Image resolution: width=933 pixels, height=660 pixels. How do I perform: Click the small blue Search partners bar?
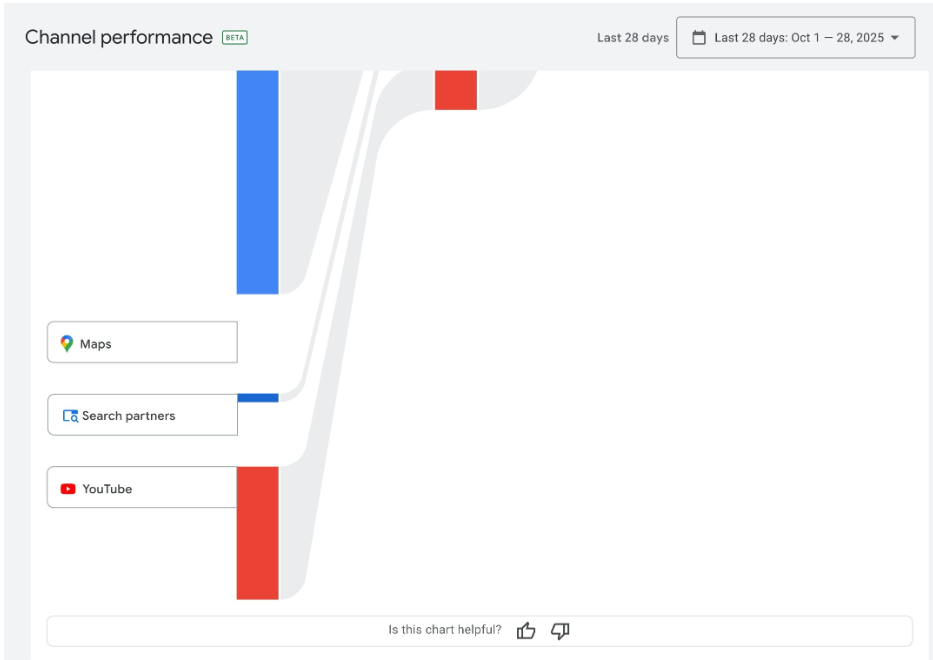257,398
